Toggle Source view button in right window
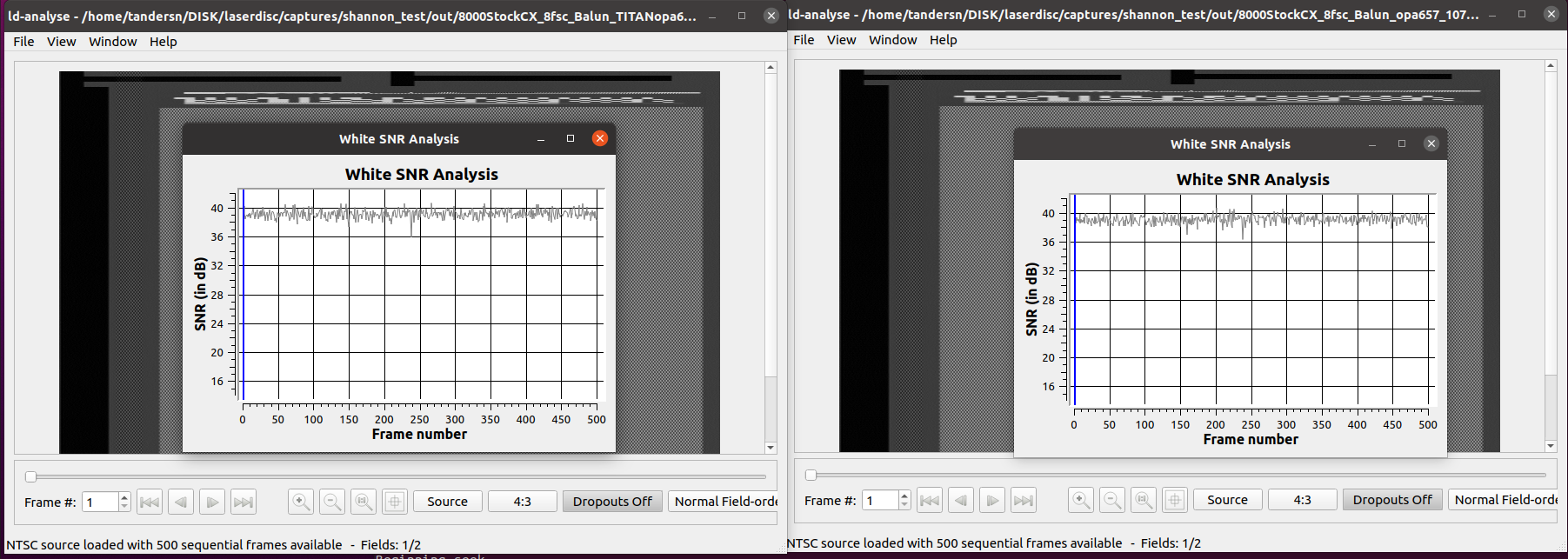Viewport: 1568px width, 559px height. click(x=1227, y=500)
